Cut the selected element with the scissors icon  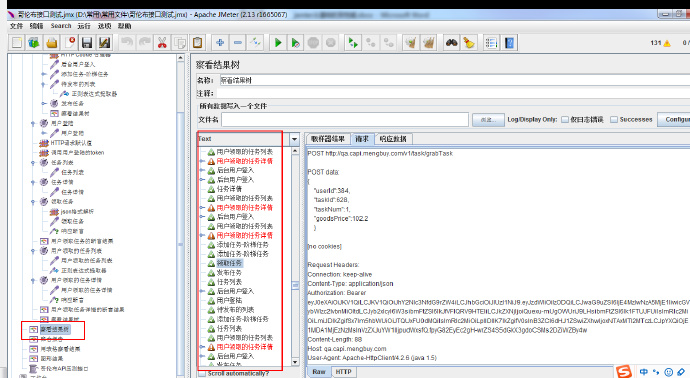tap(162, 43)
